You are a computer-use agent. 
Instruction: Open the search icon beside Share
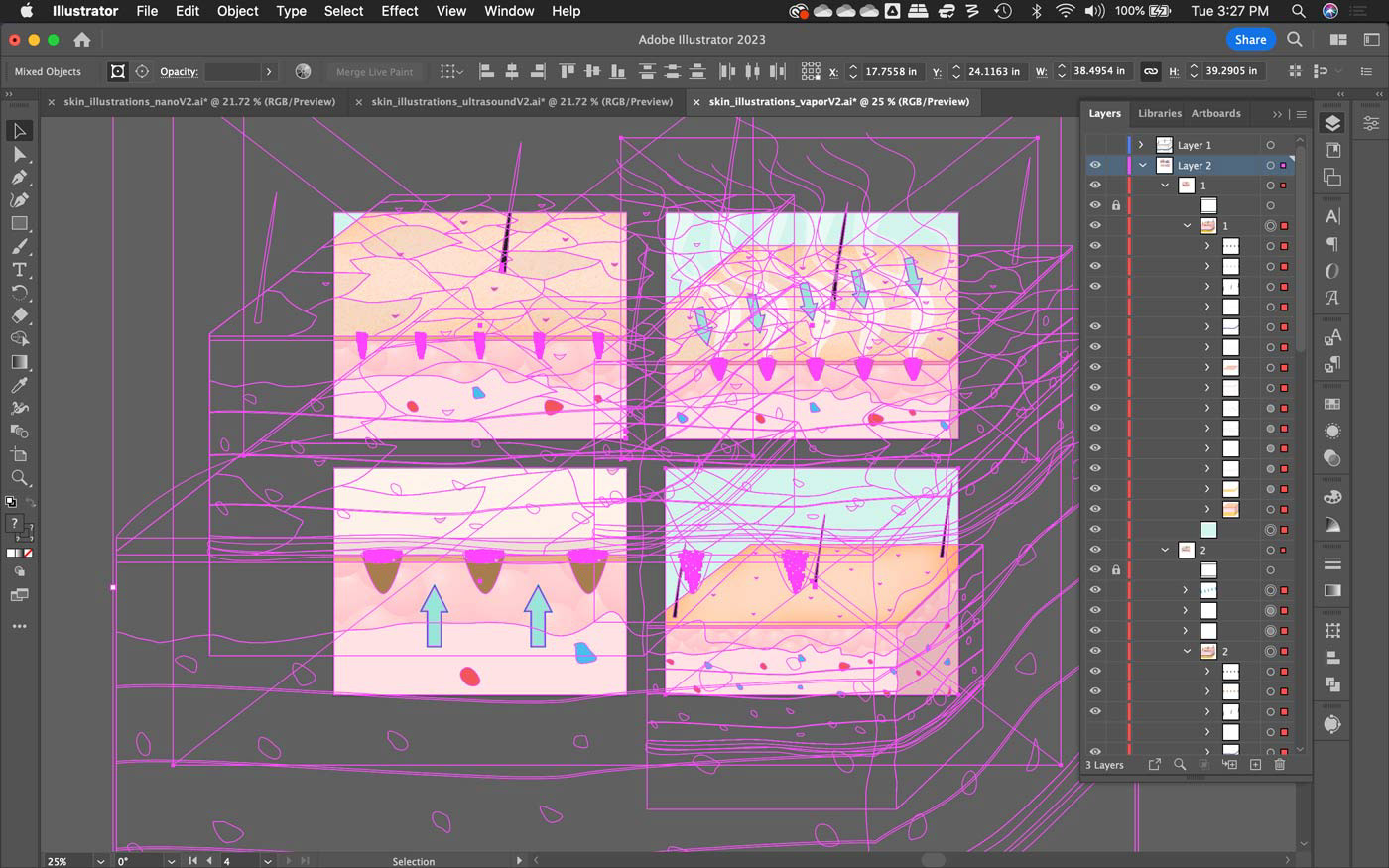click(1295, 40)
